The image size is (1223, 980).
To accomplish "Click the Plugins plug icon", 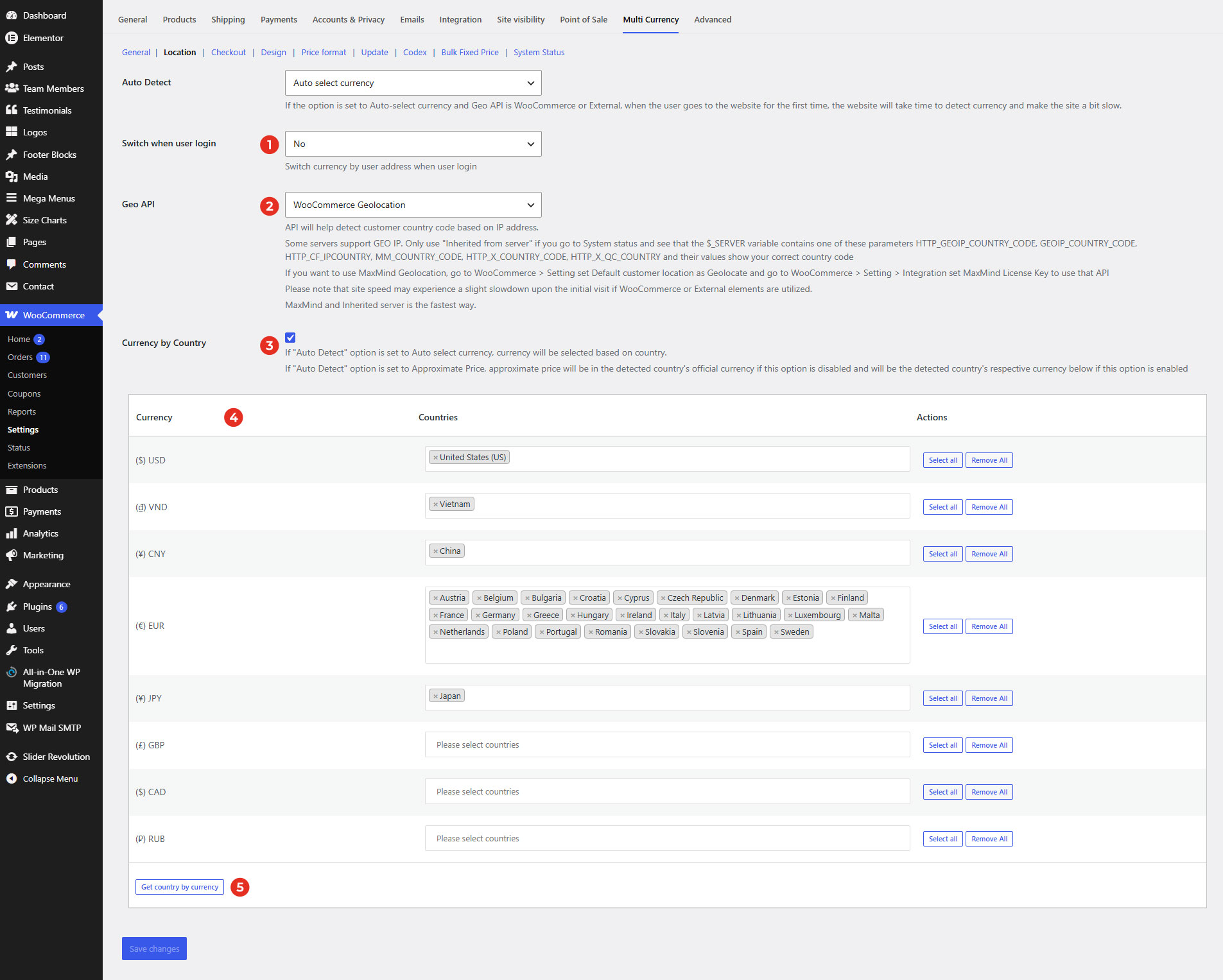I will tap(12, 606).
